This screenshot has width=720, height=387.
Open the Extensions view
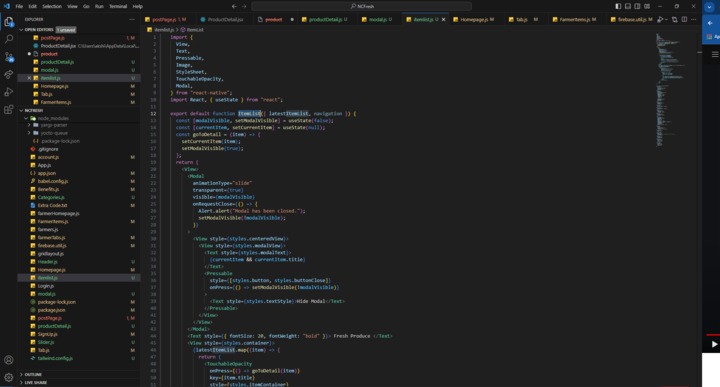(9, 110)
